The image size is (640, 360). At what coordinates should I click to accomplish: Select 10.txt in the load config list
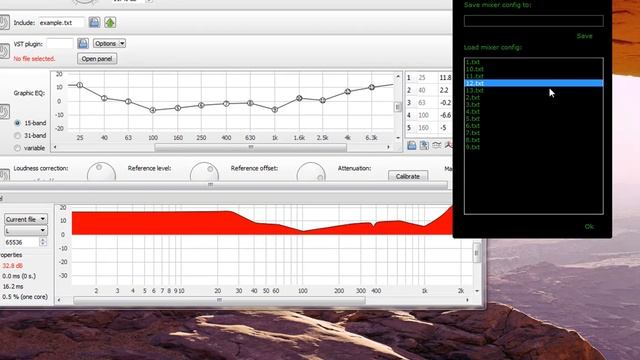pos(533,69)
